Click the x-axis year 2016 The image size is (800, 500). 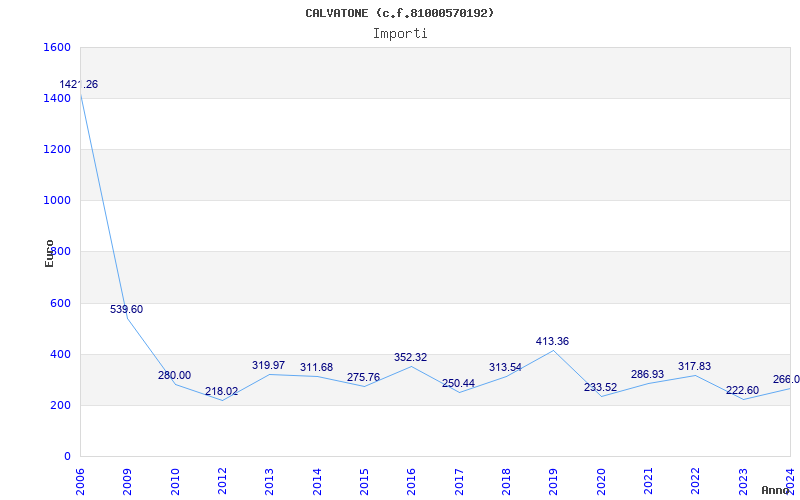[x=411, y=482]
